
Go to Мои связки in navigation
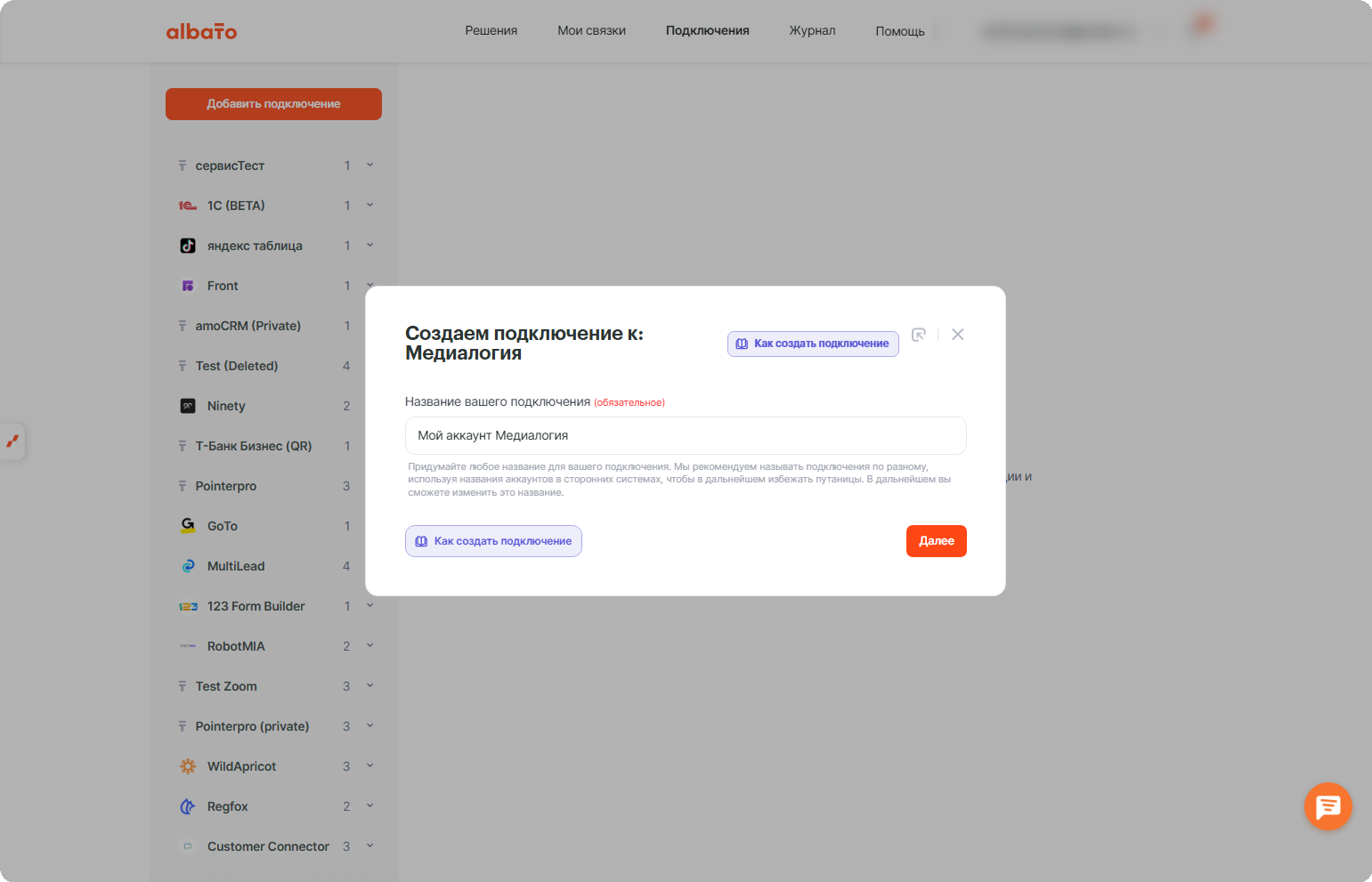tap(591, 30)
